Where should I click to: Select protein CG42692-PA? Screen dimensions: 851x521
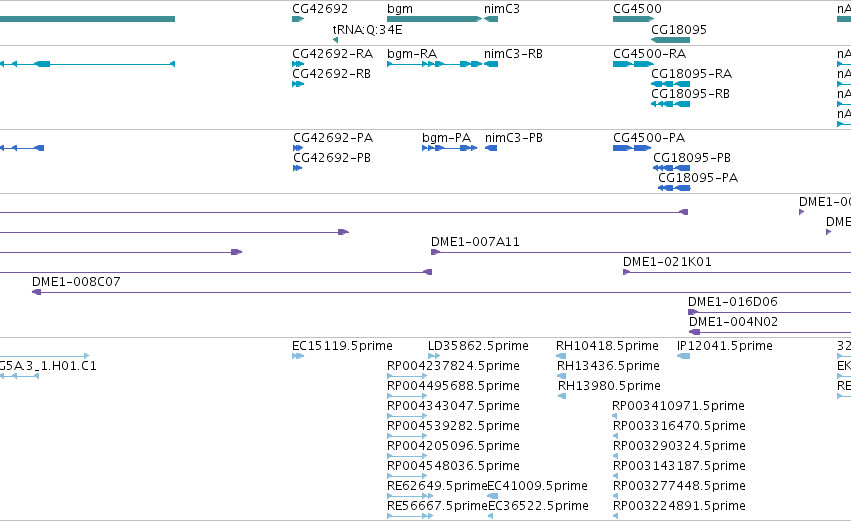tap(298, 148)
